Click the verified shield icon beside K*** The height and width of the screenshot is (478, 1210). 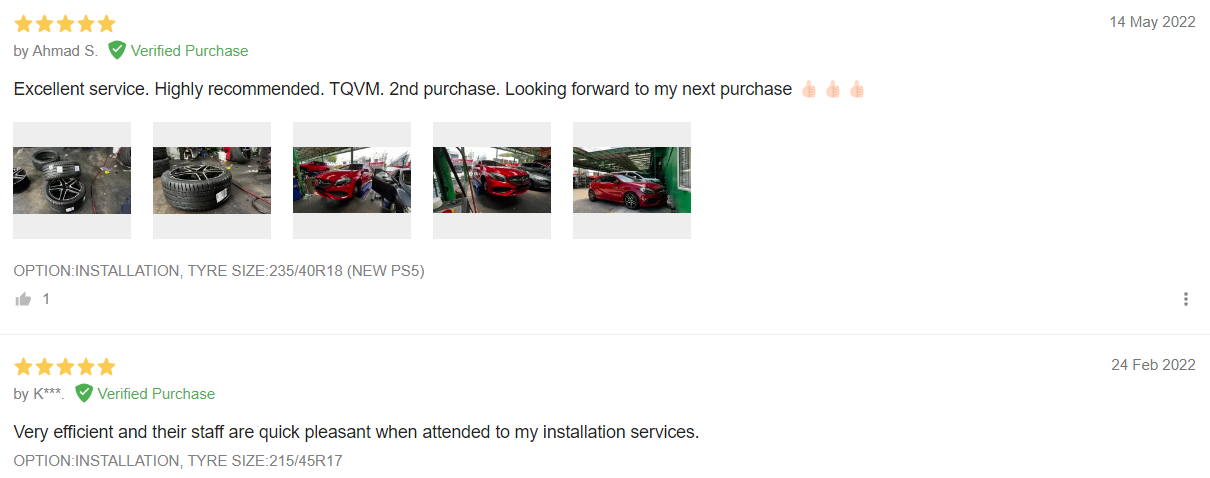(84, 393)
